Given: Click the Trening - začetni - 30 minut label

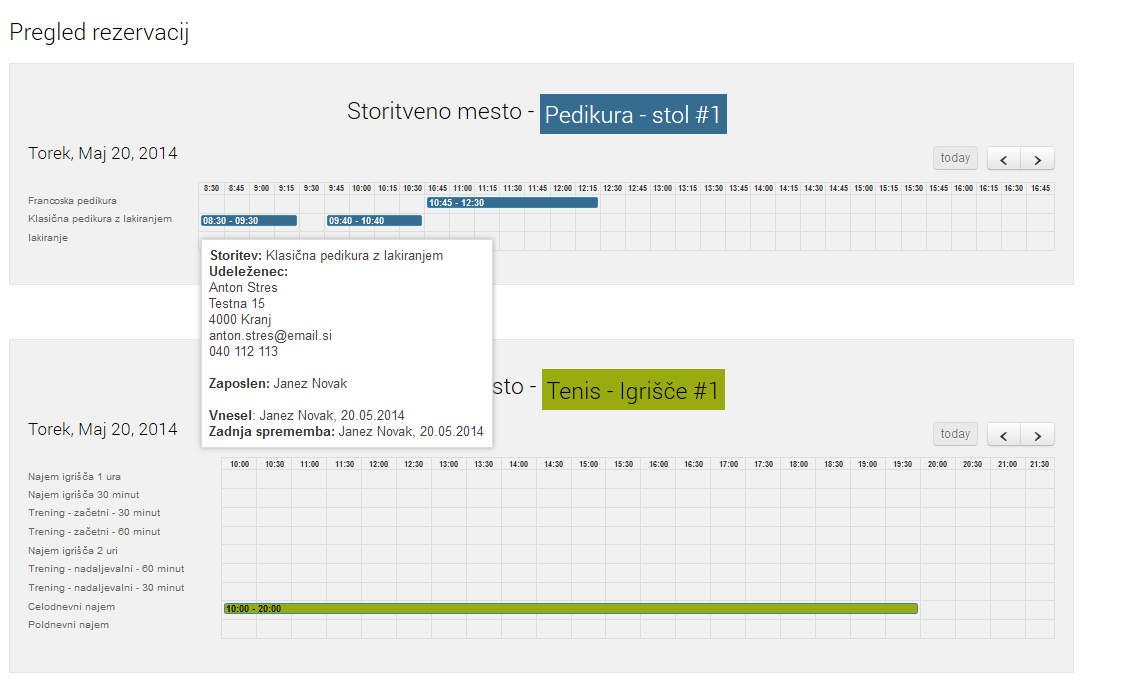Looking at the screenshot, I should tap(94, 513).
